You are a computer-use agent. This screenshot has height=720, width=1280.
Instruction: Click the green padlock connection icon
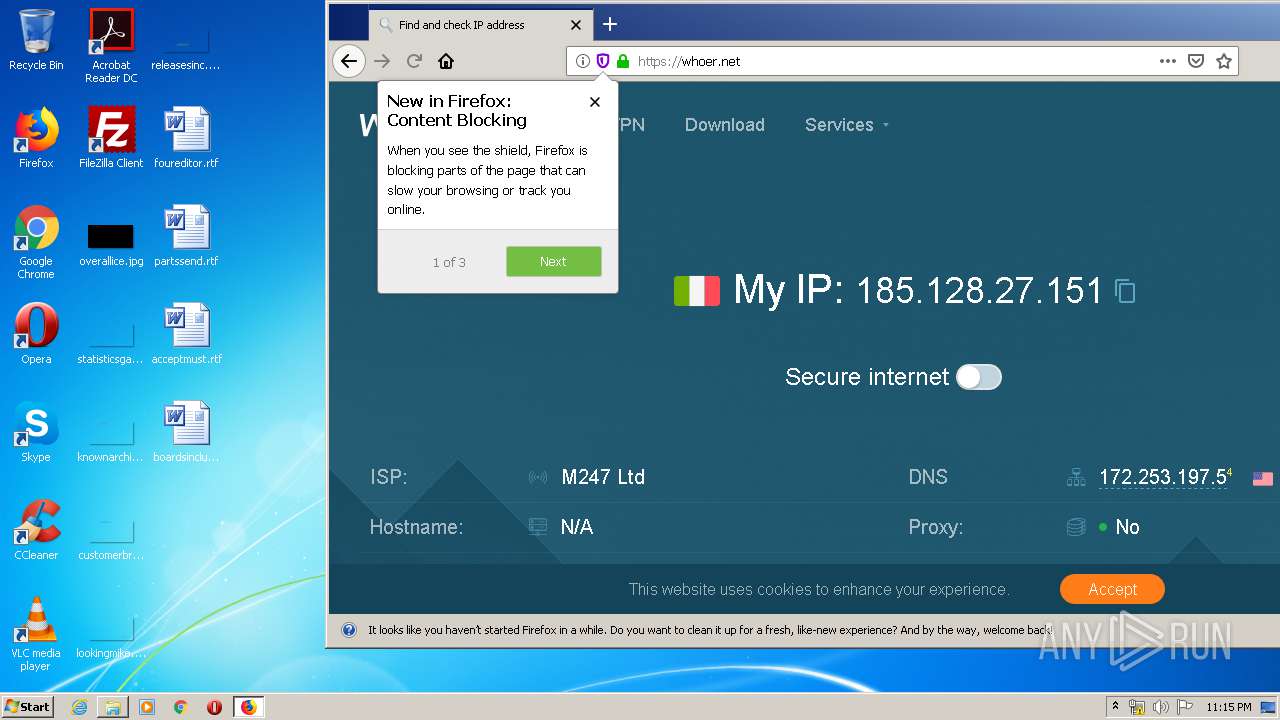coord(623,61)
